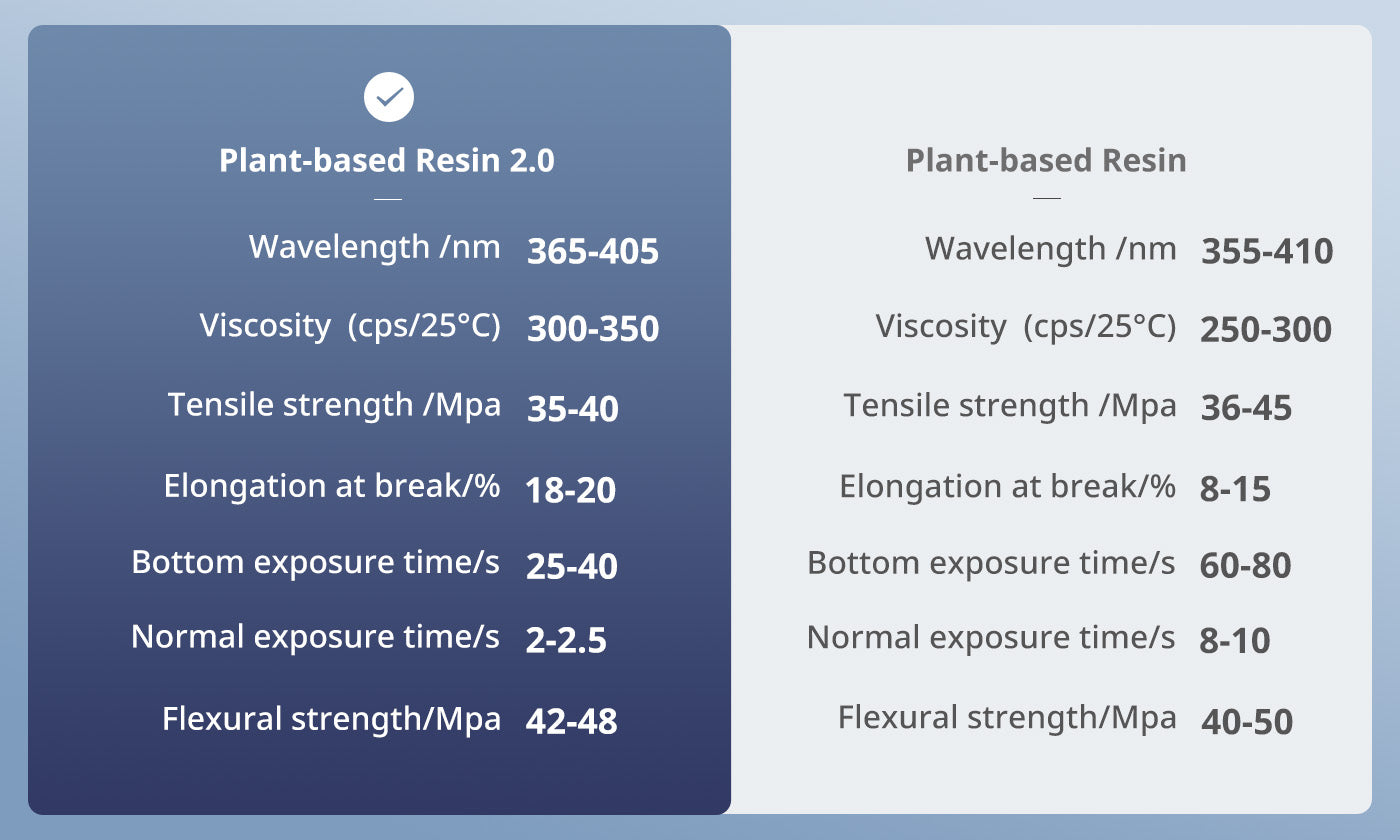Click the 60-80 bottom exposure value
This screenshot has height=840, width=1400.
1245,566
